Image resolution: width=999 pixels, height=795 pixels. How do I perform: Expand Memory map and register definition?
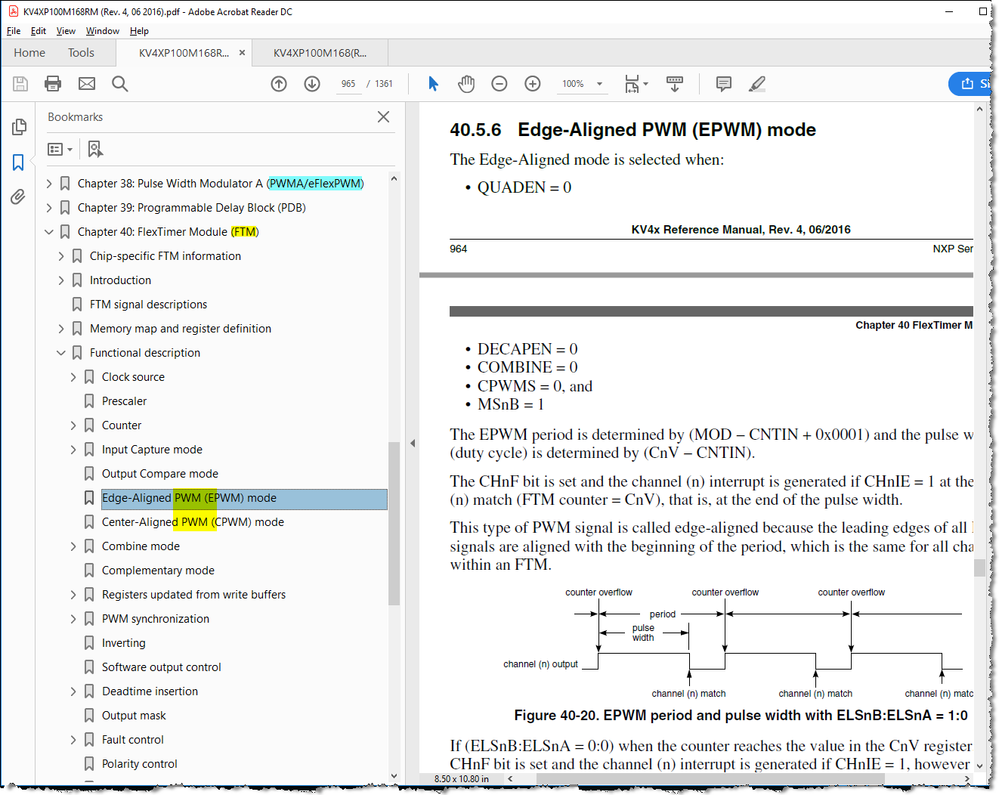61,329
